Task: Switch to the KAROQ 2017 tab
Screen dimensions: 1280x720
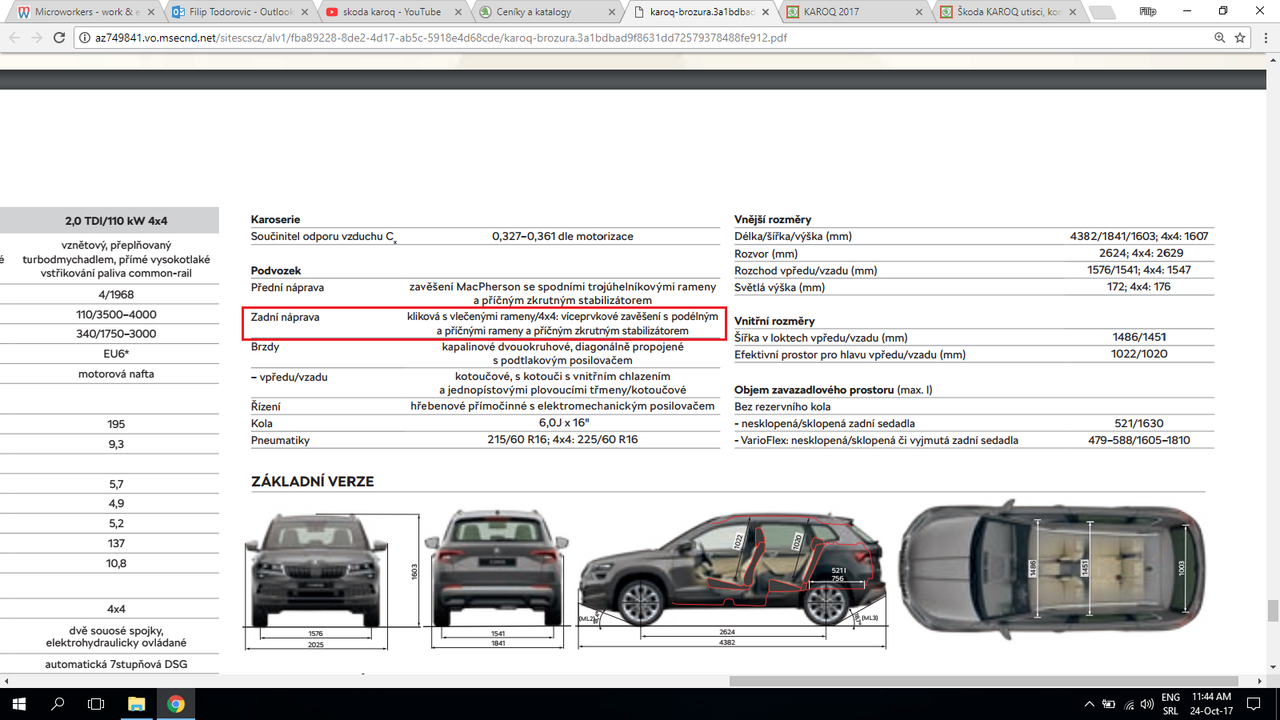Action: (852, 12)
